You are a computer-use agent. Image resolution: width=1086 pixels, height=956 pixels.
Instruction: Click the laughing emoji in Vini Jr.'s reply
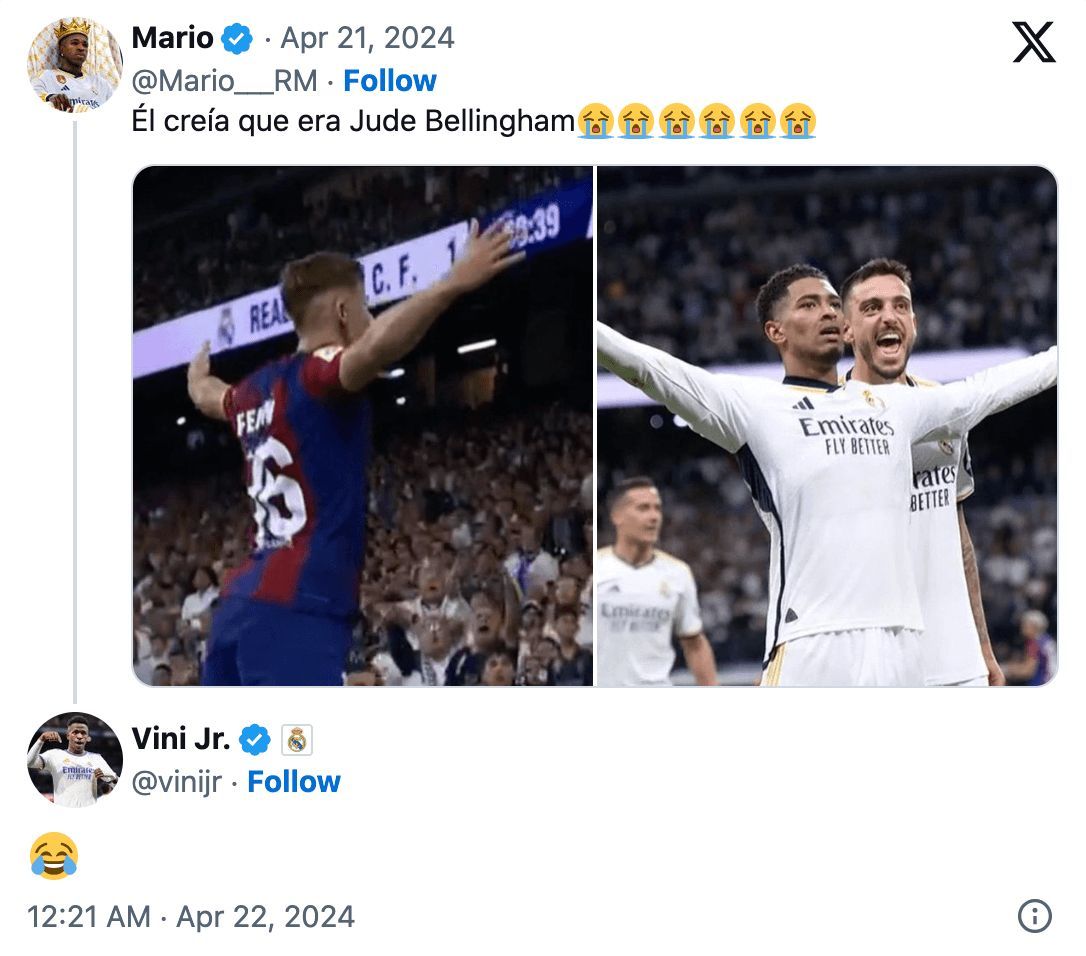(x=53, y=857)
